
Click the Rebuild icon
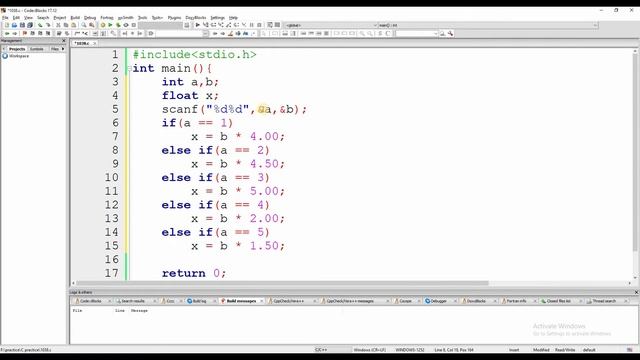[x=126, y=25]
